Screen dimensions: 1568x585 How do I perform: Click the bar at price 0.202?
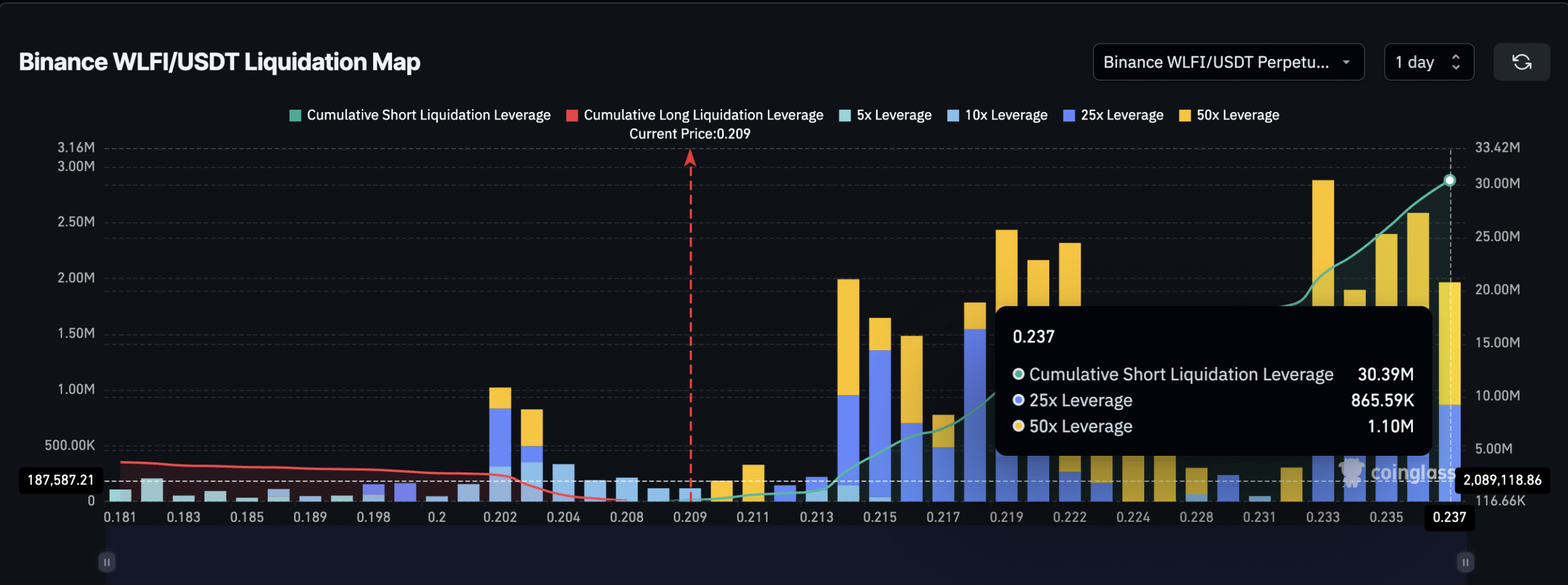pos(500,441)
